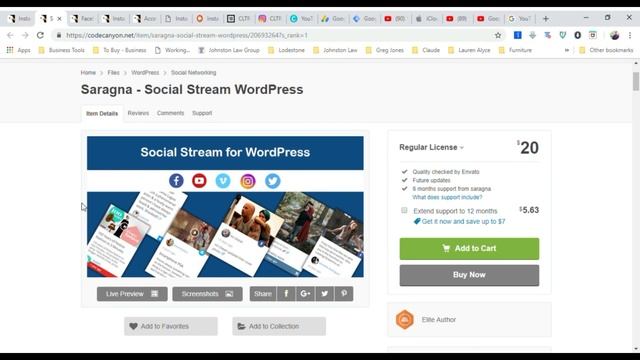Click the scrollbar down arrow
This screenshot has width=640, height=360.
click(x=636, y=349)
